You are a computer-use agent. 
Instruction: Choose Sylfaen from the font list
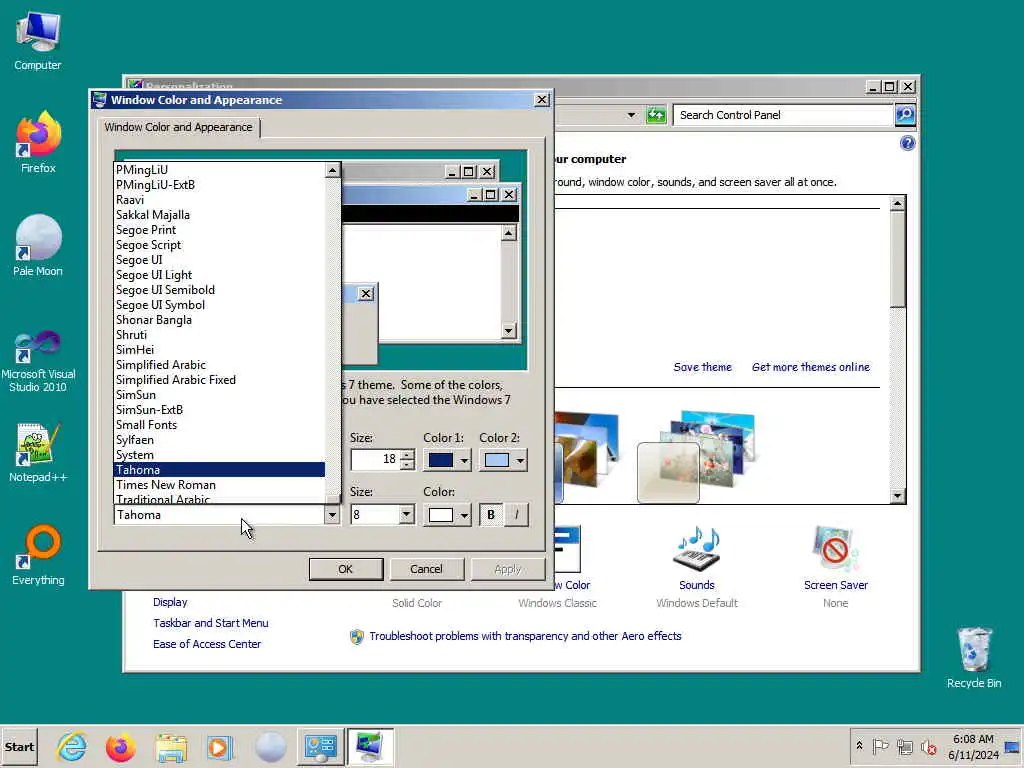pyautogui.click(x=219, y=440)
